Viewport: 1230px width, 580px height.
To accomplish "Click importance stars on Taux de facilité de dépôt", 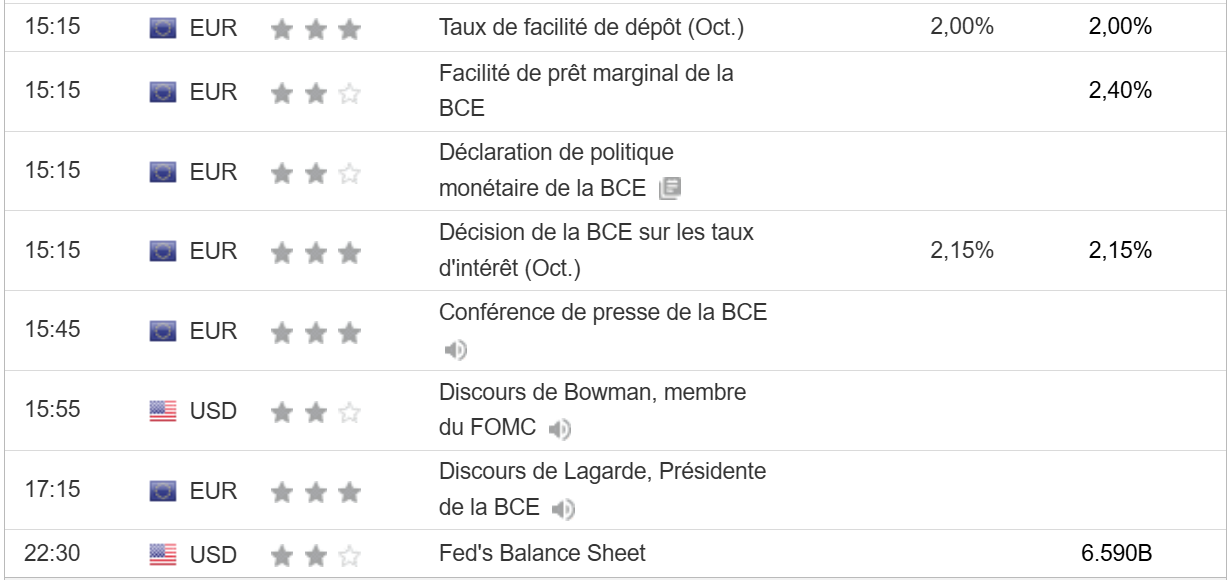I will coord(314,29).
